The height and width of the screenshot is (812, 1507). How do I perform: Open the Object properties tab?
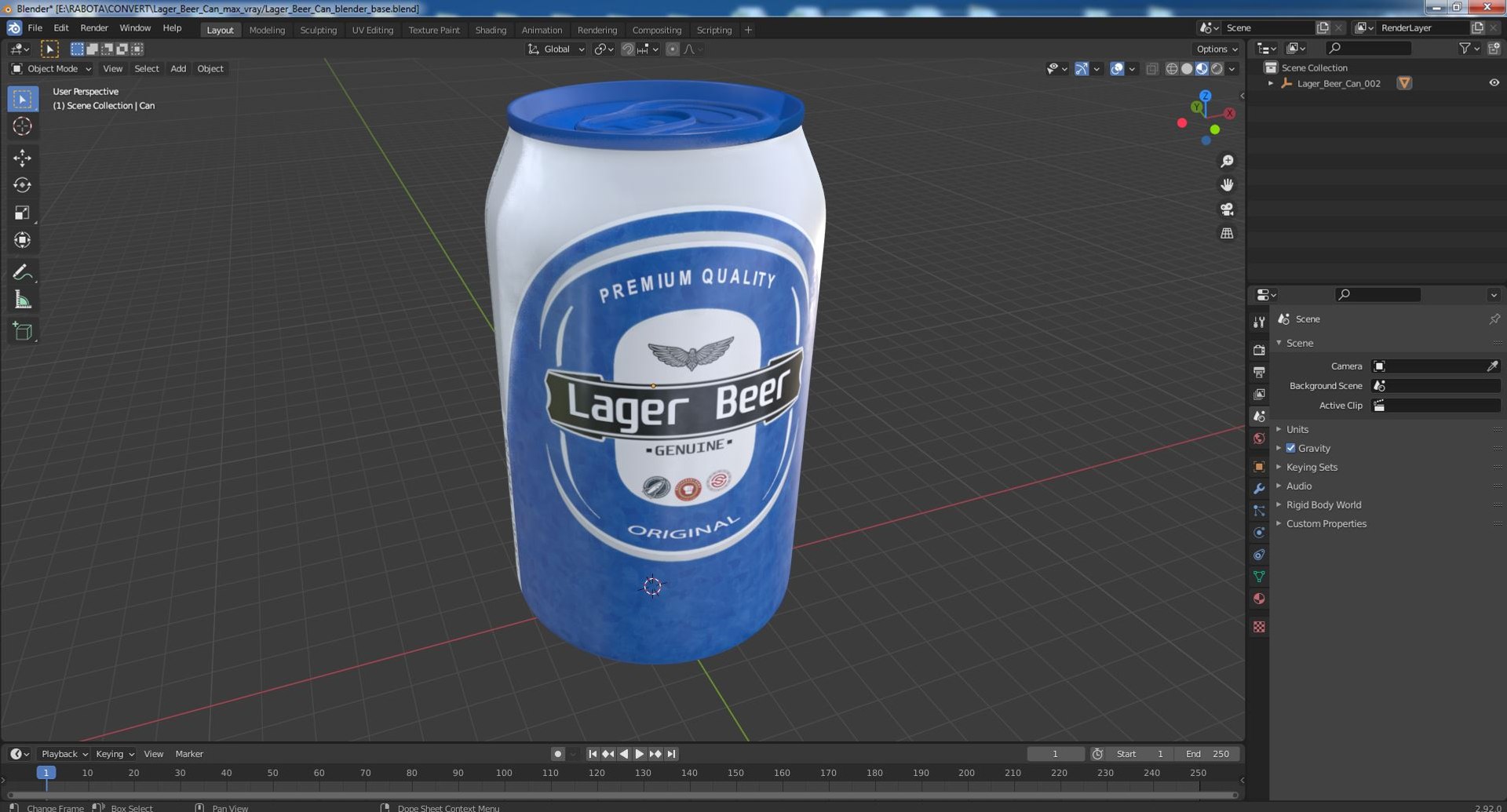point(1259,466)
